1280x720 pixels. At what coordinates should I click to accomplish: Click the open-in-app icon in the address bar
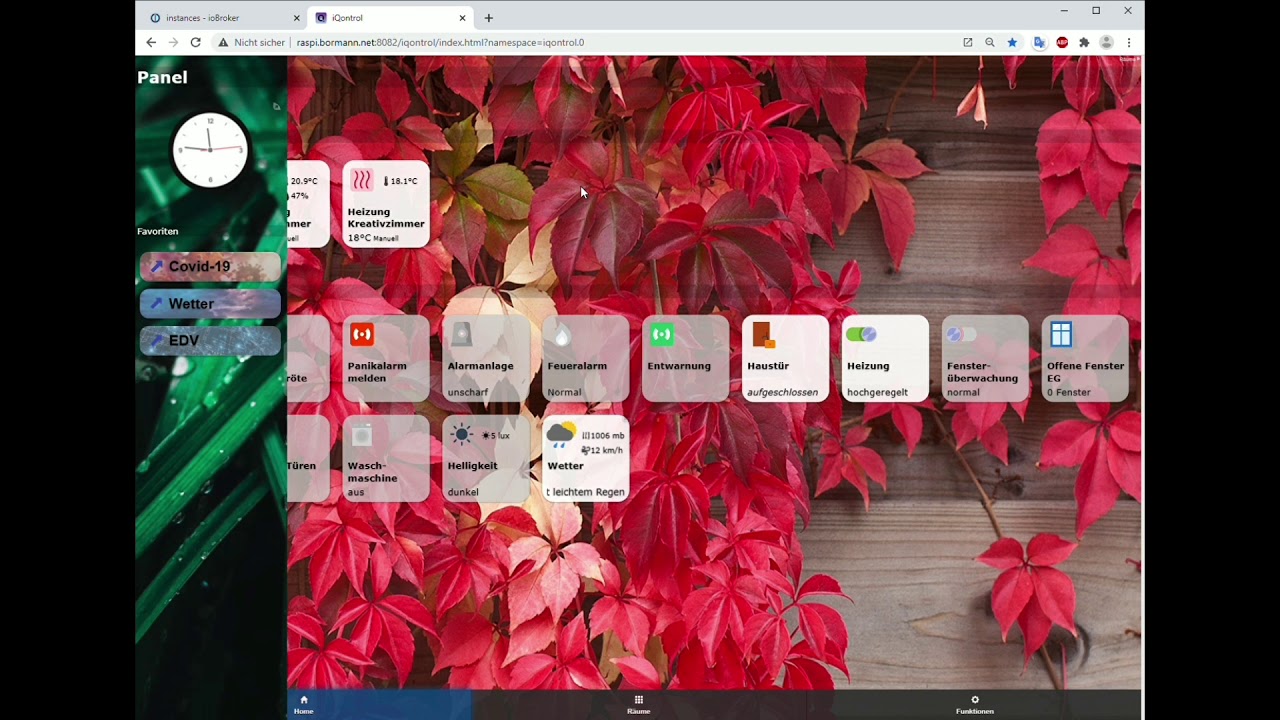[x=967, y=43]
